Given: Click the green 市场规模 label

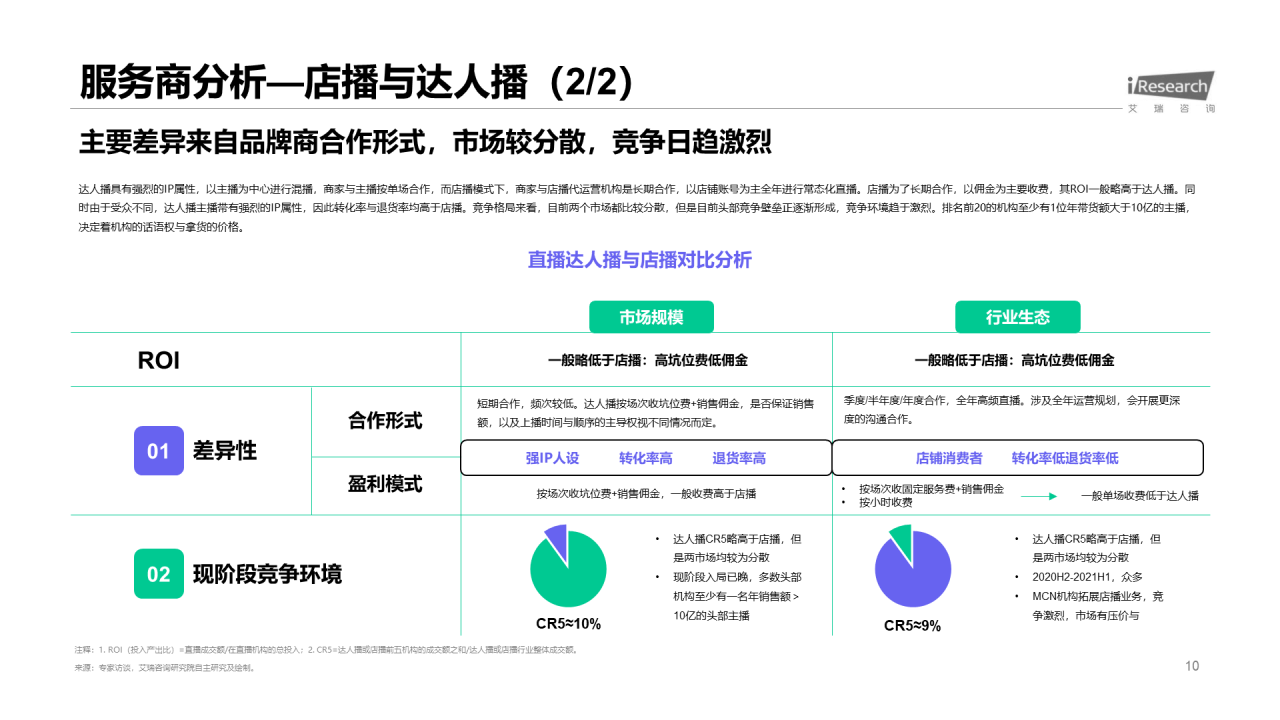Looking at the screenshot, I should (x=651, y=317).
